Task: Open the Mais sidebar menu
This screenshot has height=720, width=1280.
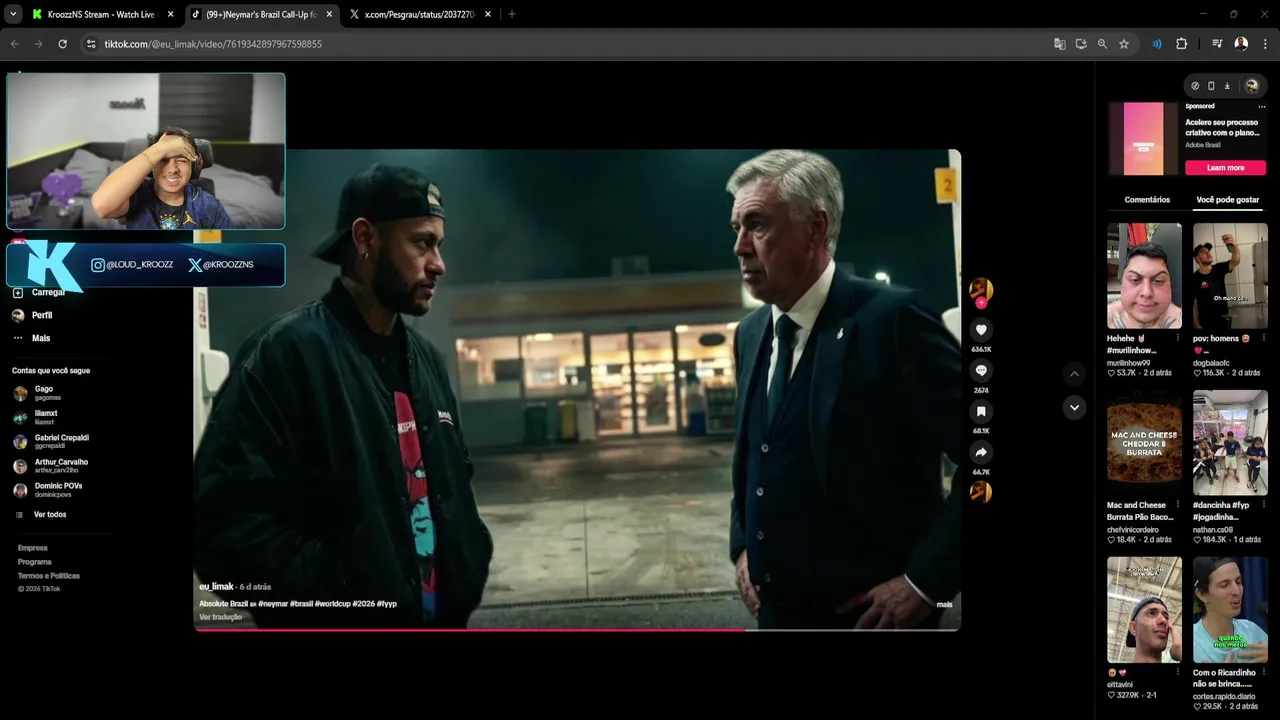Action: tap(41, 338)
